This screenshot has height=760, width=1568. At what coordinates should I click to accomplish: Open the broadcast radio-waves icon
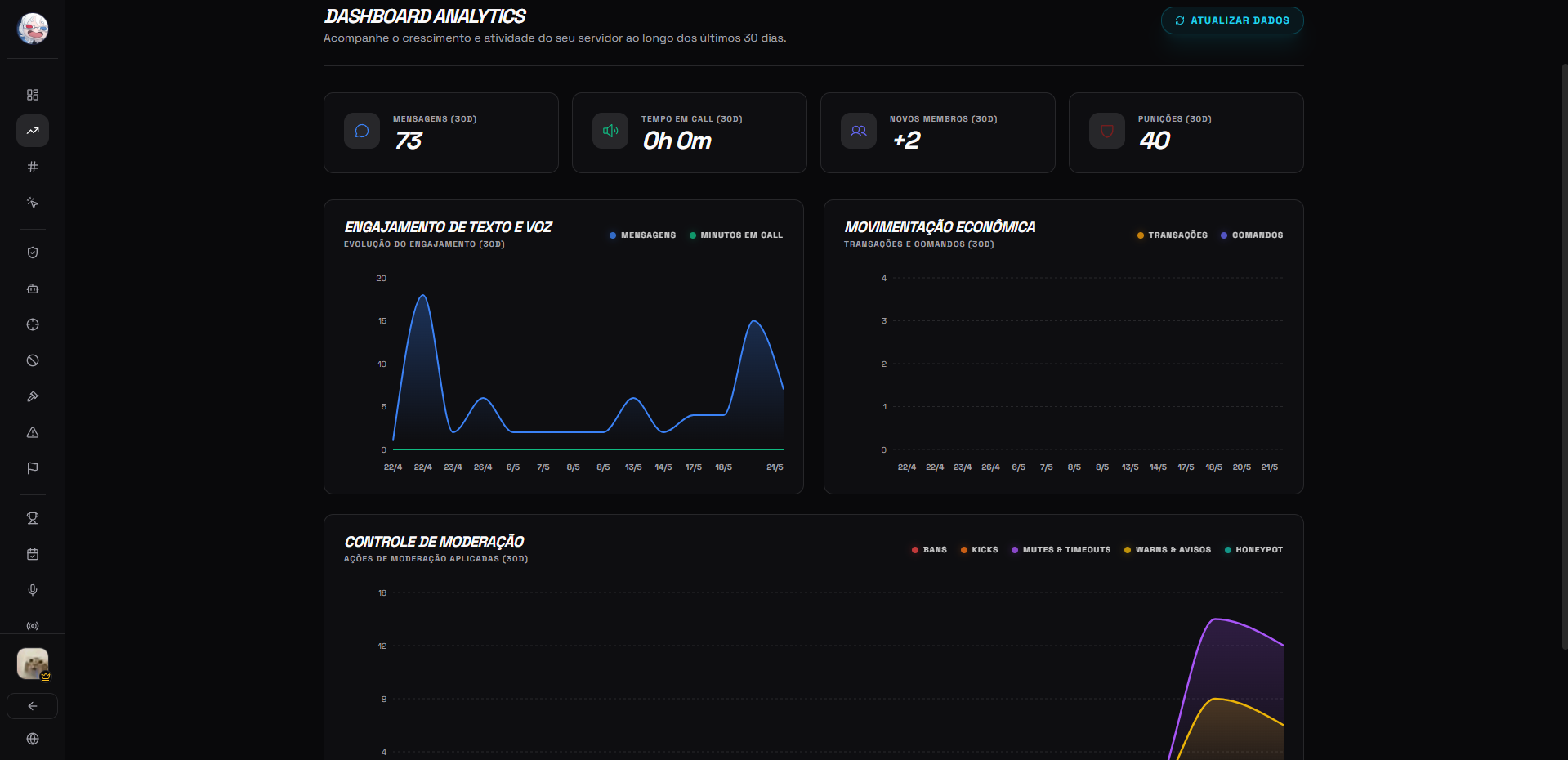[33, 626]
